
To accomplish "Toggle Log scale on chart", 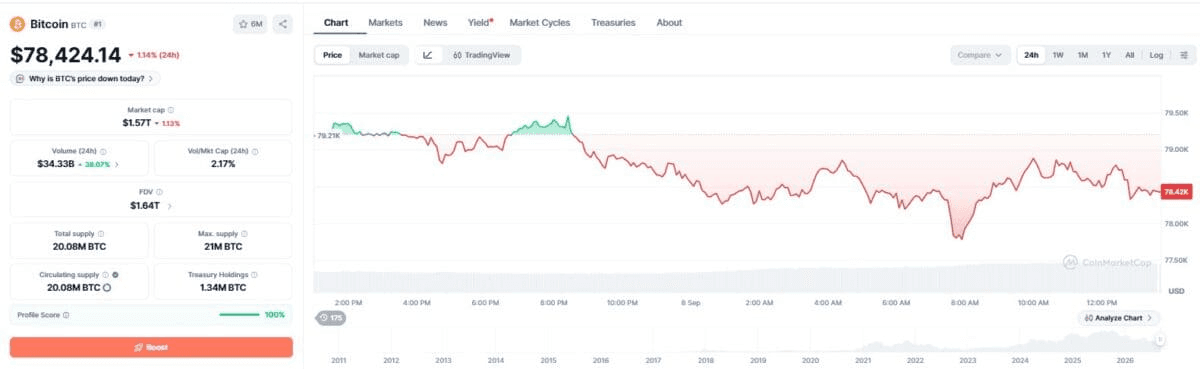I will 1156,55.
